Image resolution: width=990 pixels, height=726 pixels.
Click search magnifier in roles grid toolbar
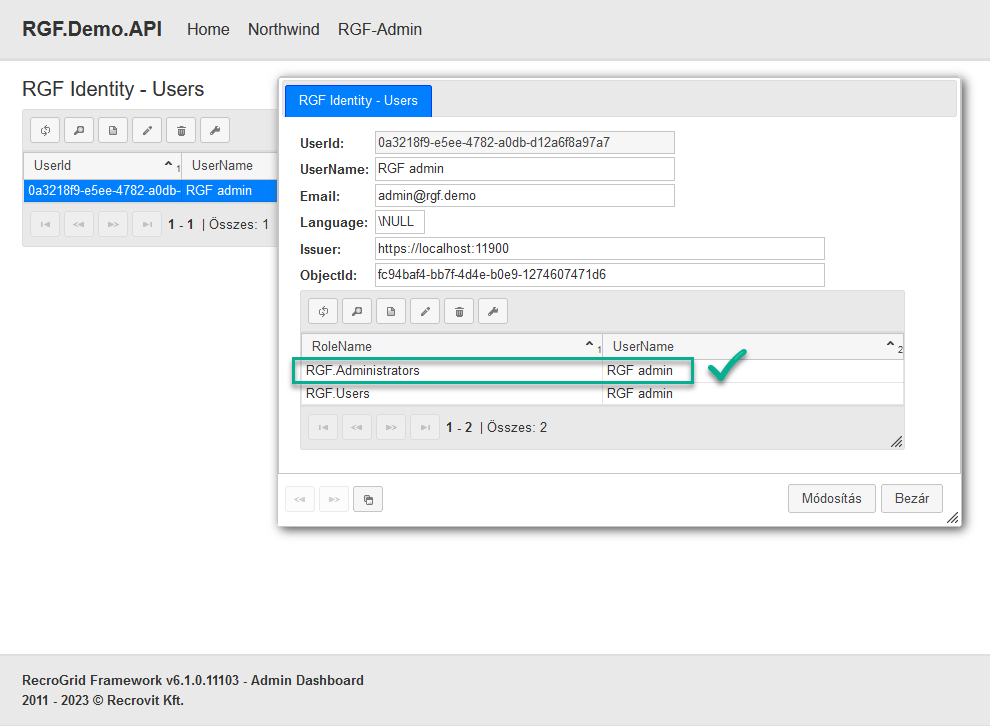[x=357, y=311]
